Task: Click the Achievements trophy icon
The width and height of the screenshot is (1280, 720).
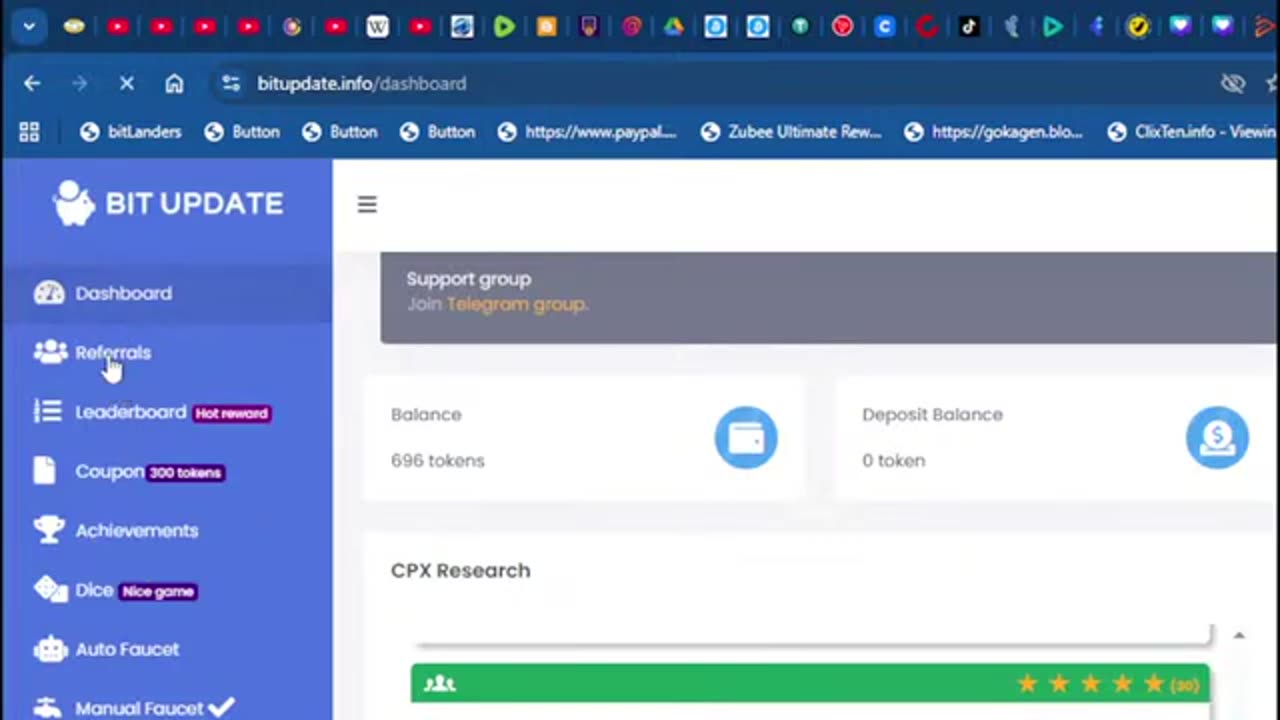Action: [x=49, y=530]
